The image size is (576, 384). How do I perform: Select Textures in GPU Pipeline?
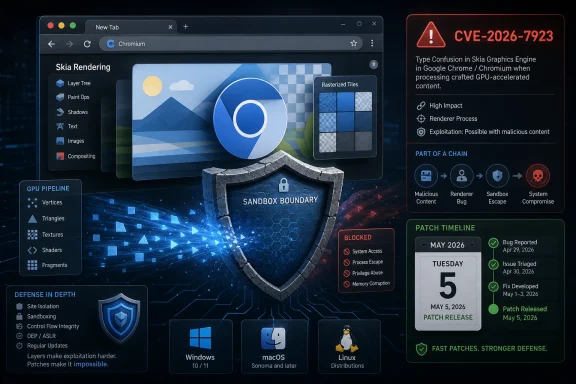(45, 234)
